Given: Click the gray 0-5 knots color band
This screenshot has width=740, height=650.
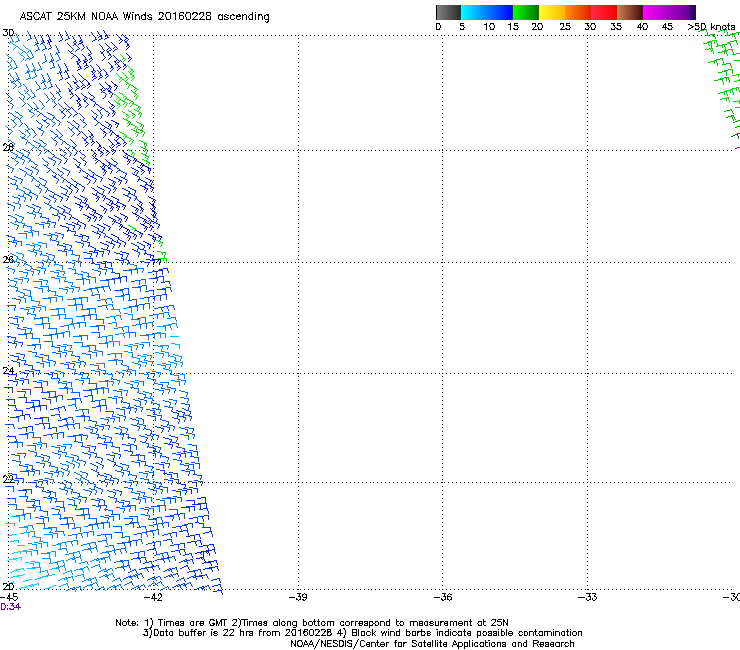Looking at the screenshot, I should (x=448, y=12).
